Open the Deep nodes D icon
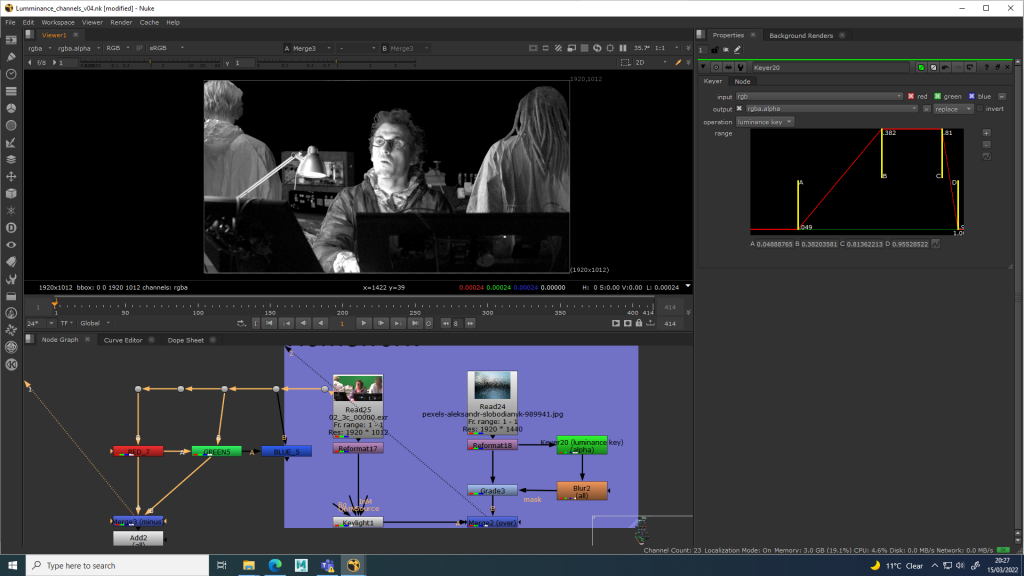1024x576 pixels. pos(11,227)
